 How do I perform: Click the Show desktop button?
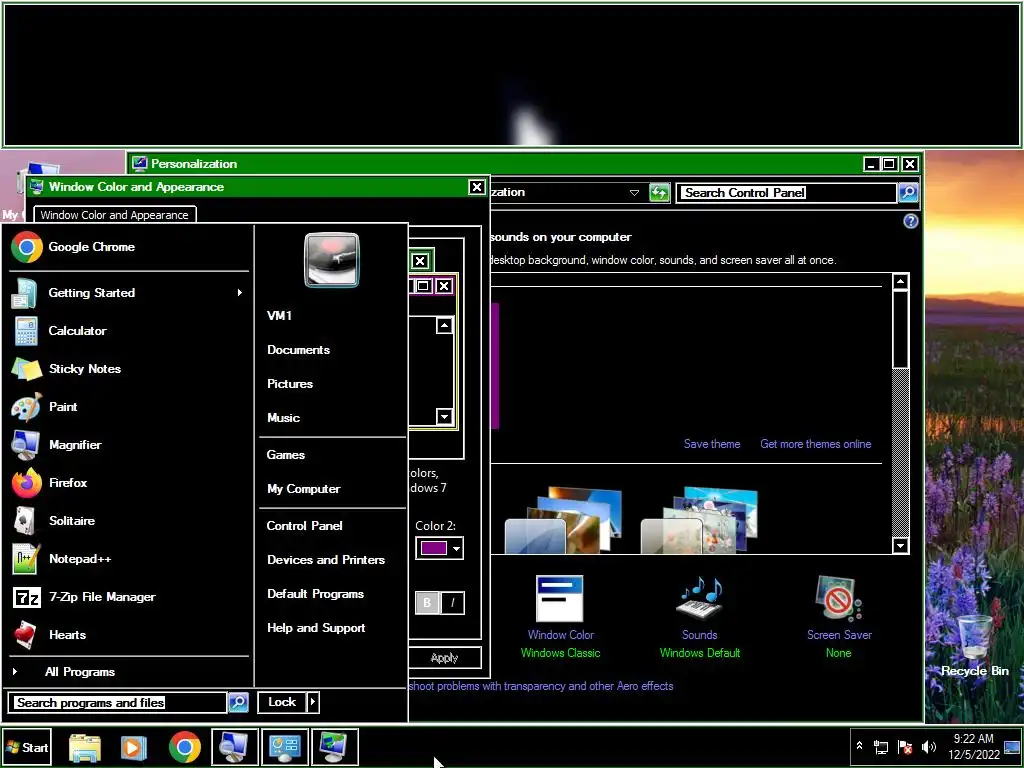(x=1012, y=746)
